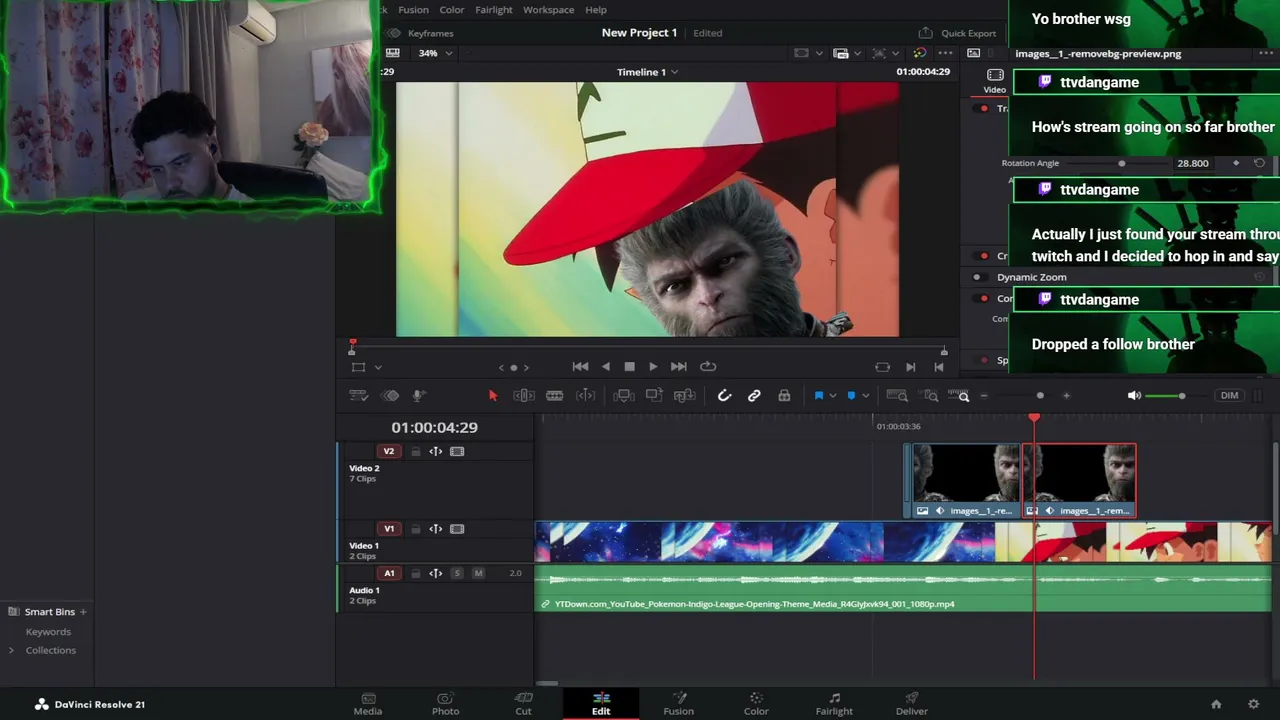
Task: Click the Overwrite Clip toolbar icon
Action: point(654,396)
